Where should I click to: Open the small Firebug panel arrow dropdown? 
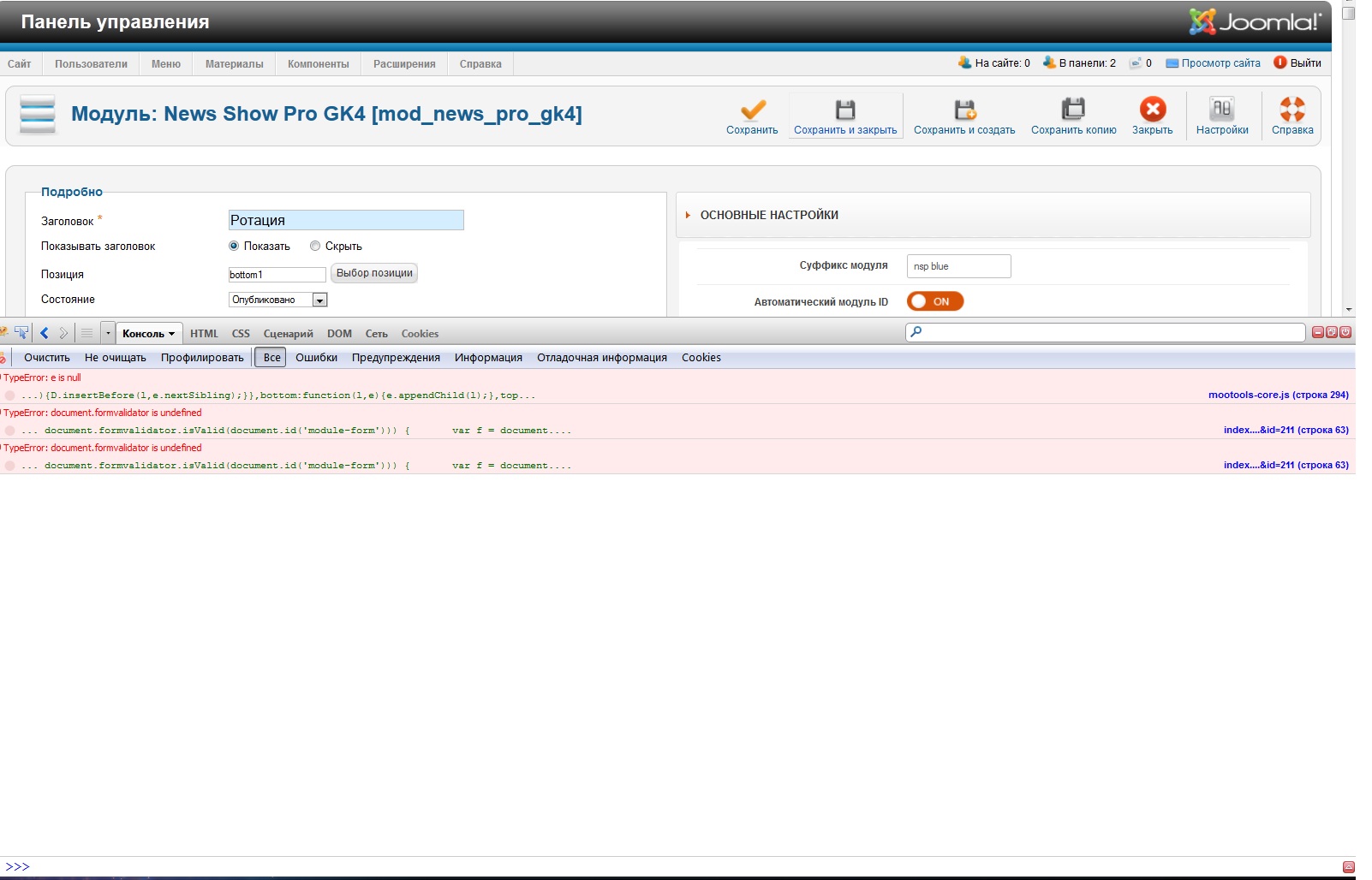pyautogui.click(x=108, y=333)
